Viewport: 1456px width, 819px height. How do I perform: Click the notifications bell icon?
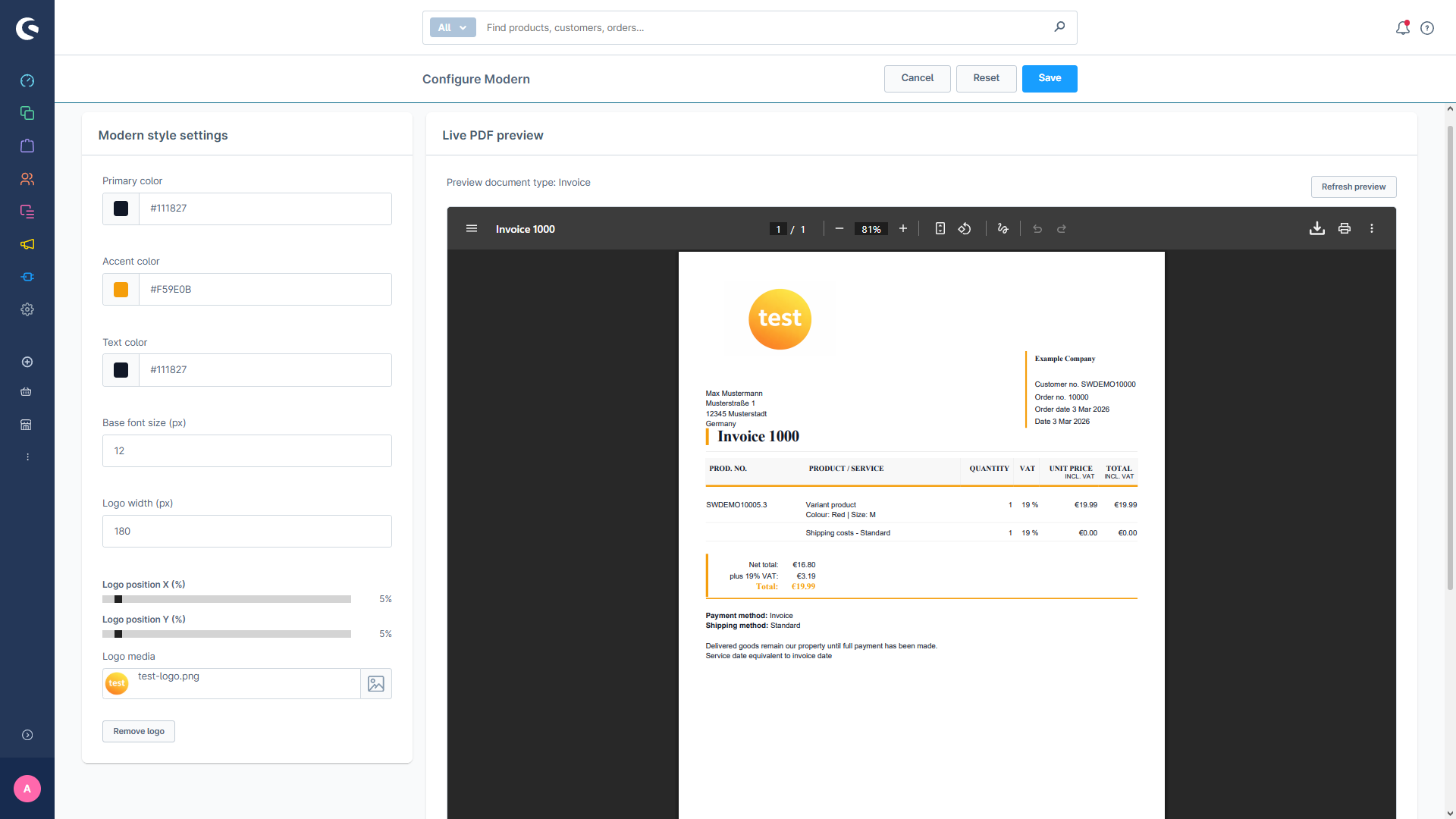pos(1402,28)
